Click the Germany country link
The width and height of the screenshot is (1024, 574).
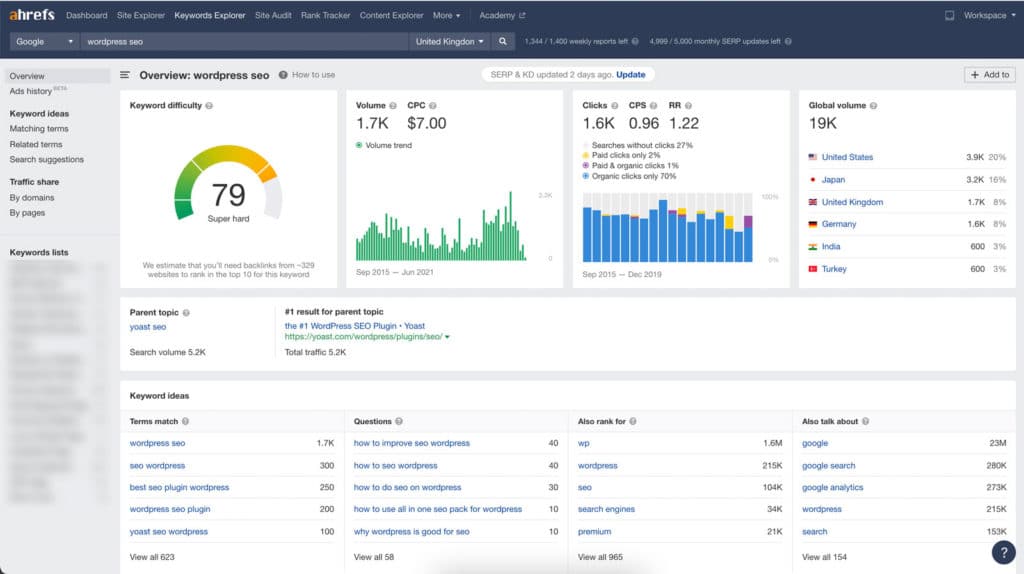(x=839, y=224)
